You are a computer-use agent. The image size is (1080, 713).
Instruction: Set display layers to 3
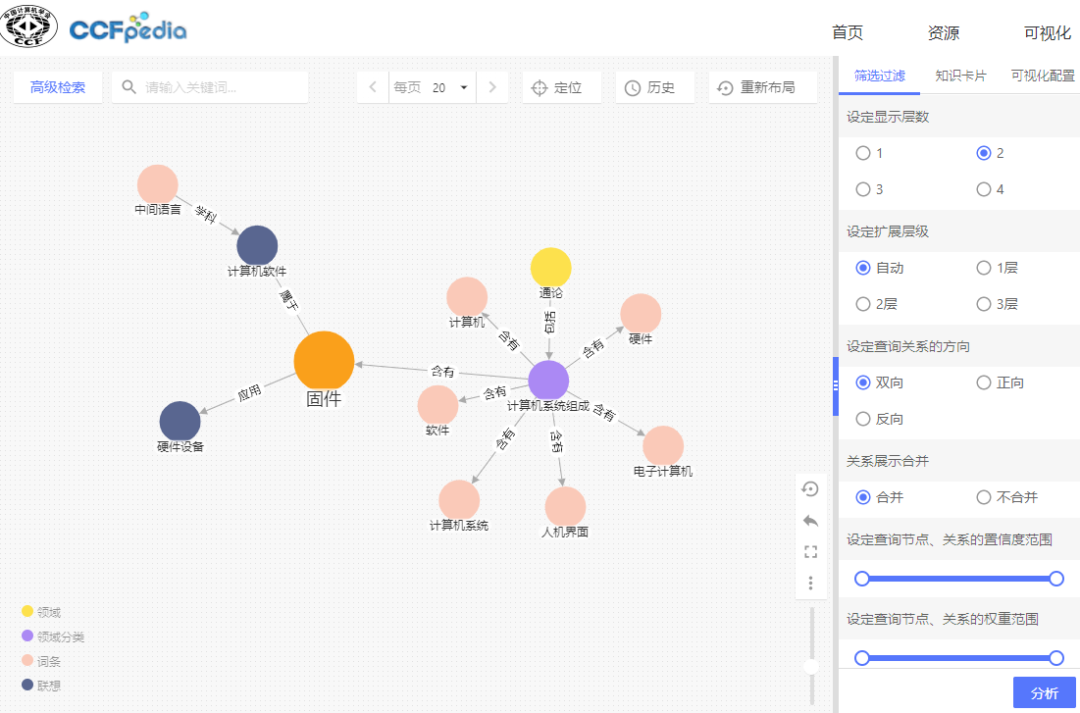click(x=863, y=189)
